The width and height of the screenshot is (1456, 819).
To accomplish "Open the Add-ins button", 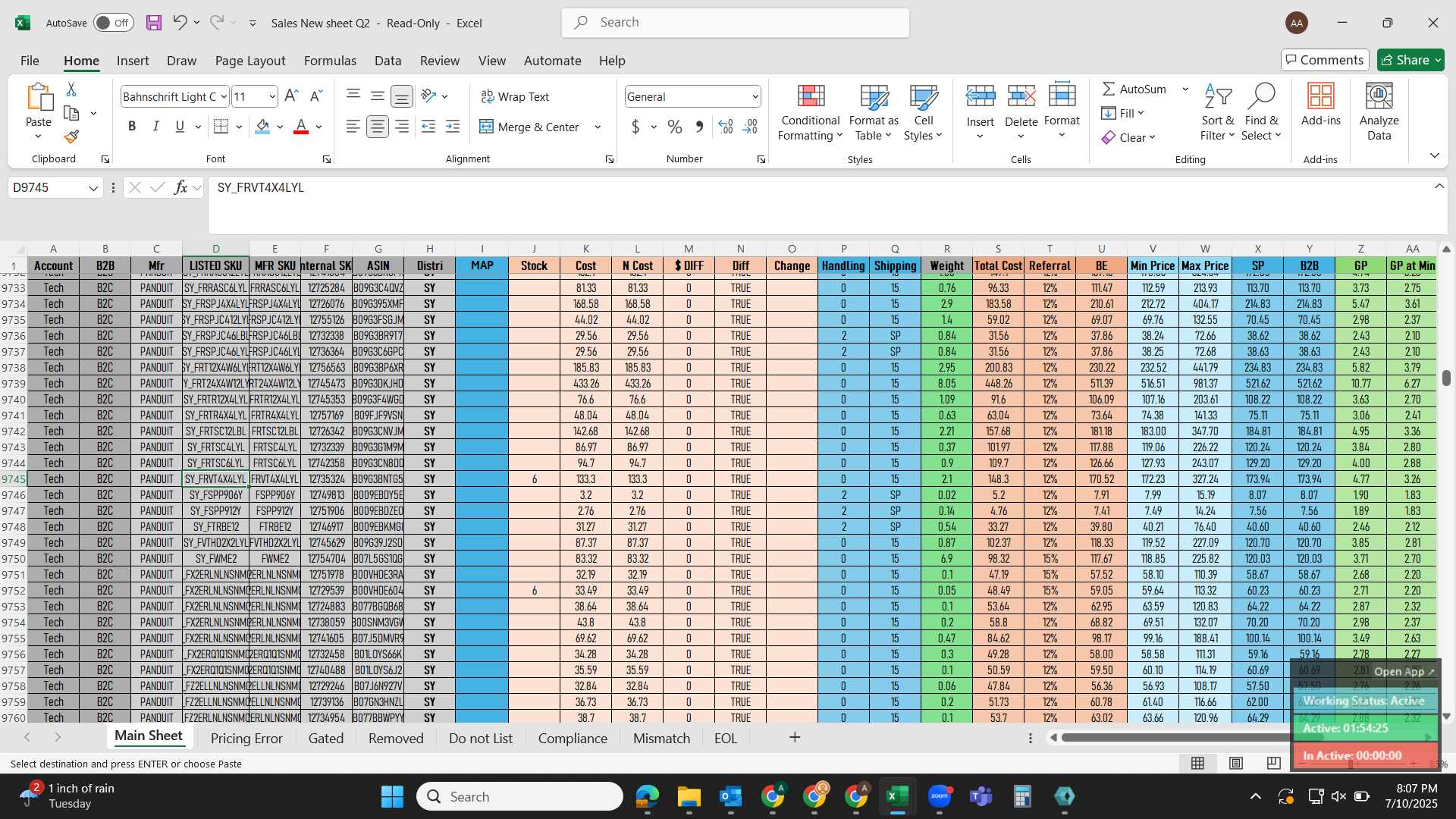I will click(x=1320, y=105).
